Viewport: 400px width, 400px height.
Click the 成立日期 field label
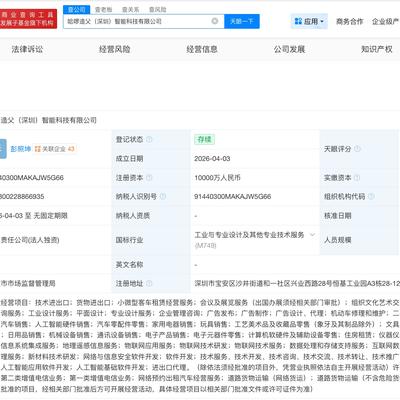click(130, 159)
